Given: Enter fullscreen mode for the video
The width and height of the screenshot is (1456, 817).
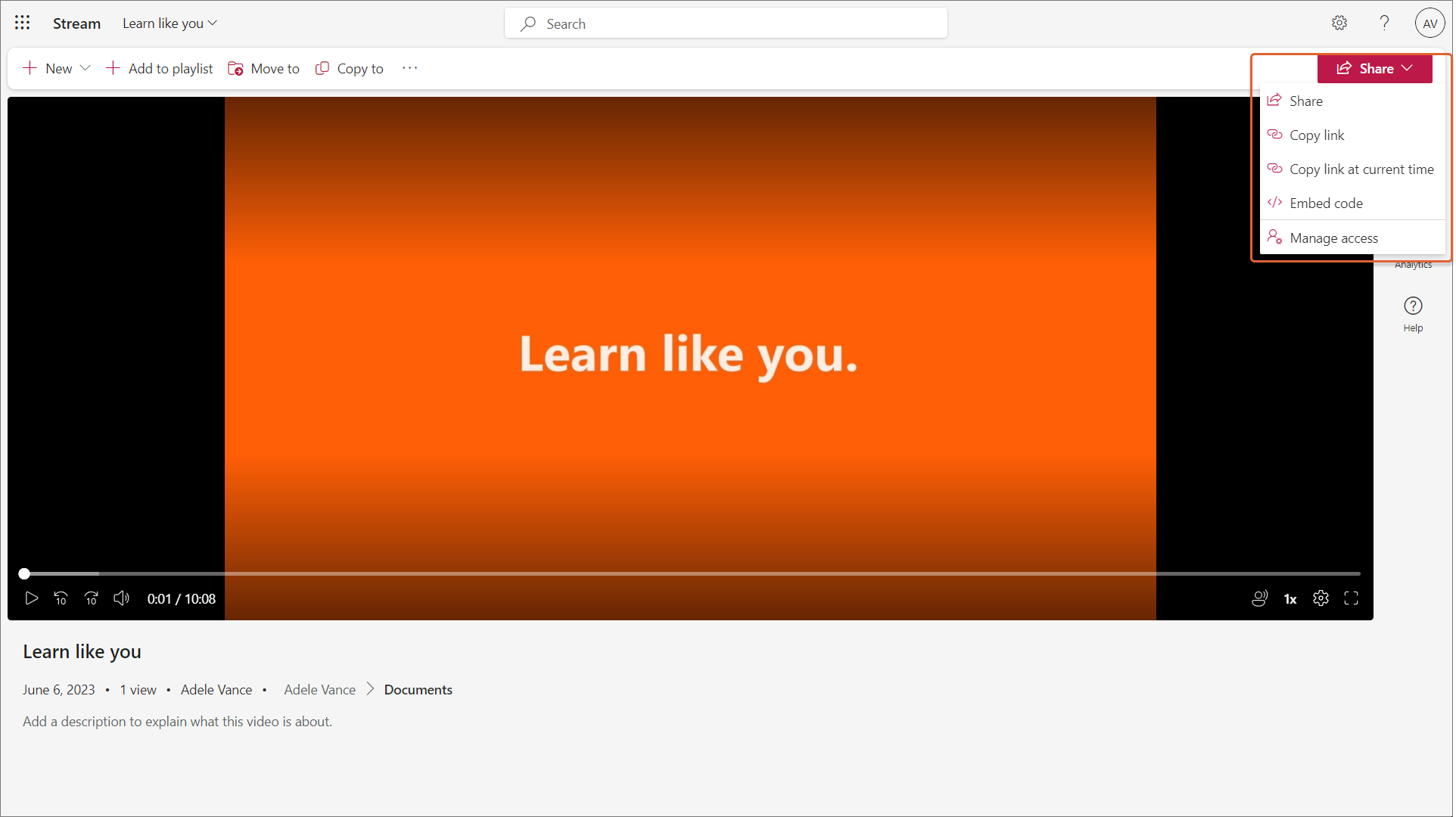Looking at the screenshot, I should pos(1351,598).
